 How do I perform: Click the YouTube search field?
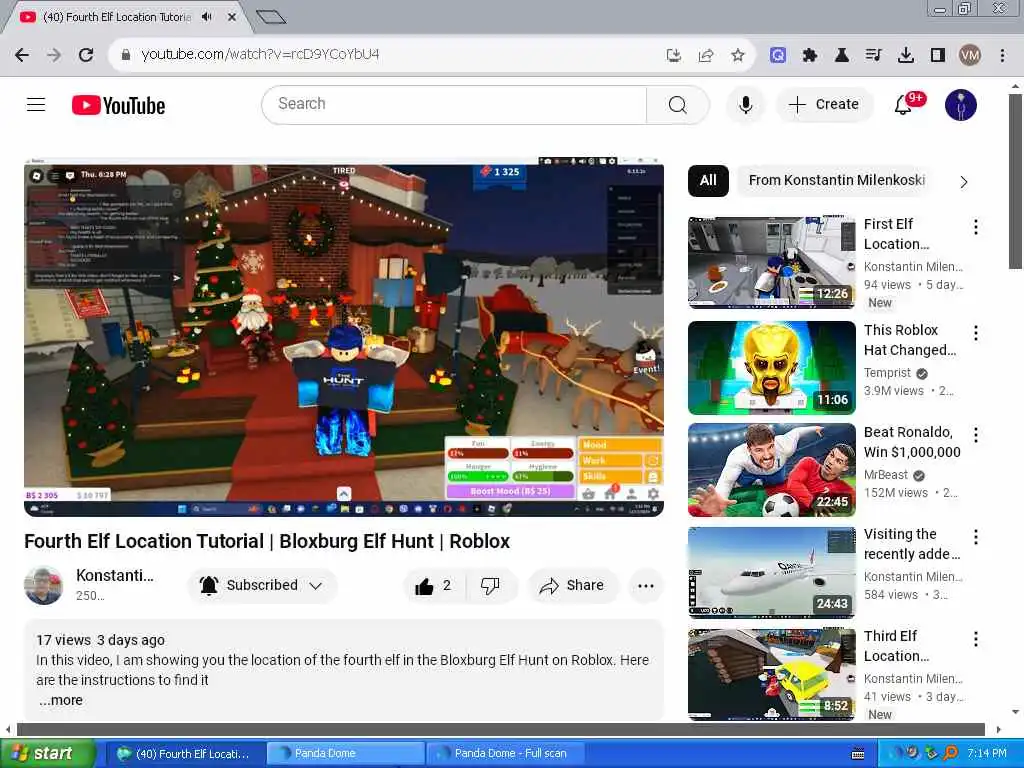coord(454,104)
